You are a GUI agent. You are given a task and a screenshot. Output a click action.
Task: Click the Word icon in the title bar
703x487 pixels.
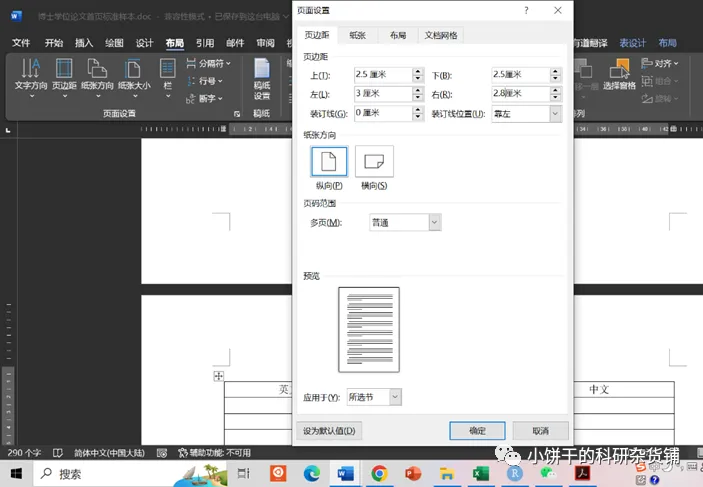[16, 16]
